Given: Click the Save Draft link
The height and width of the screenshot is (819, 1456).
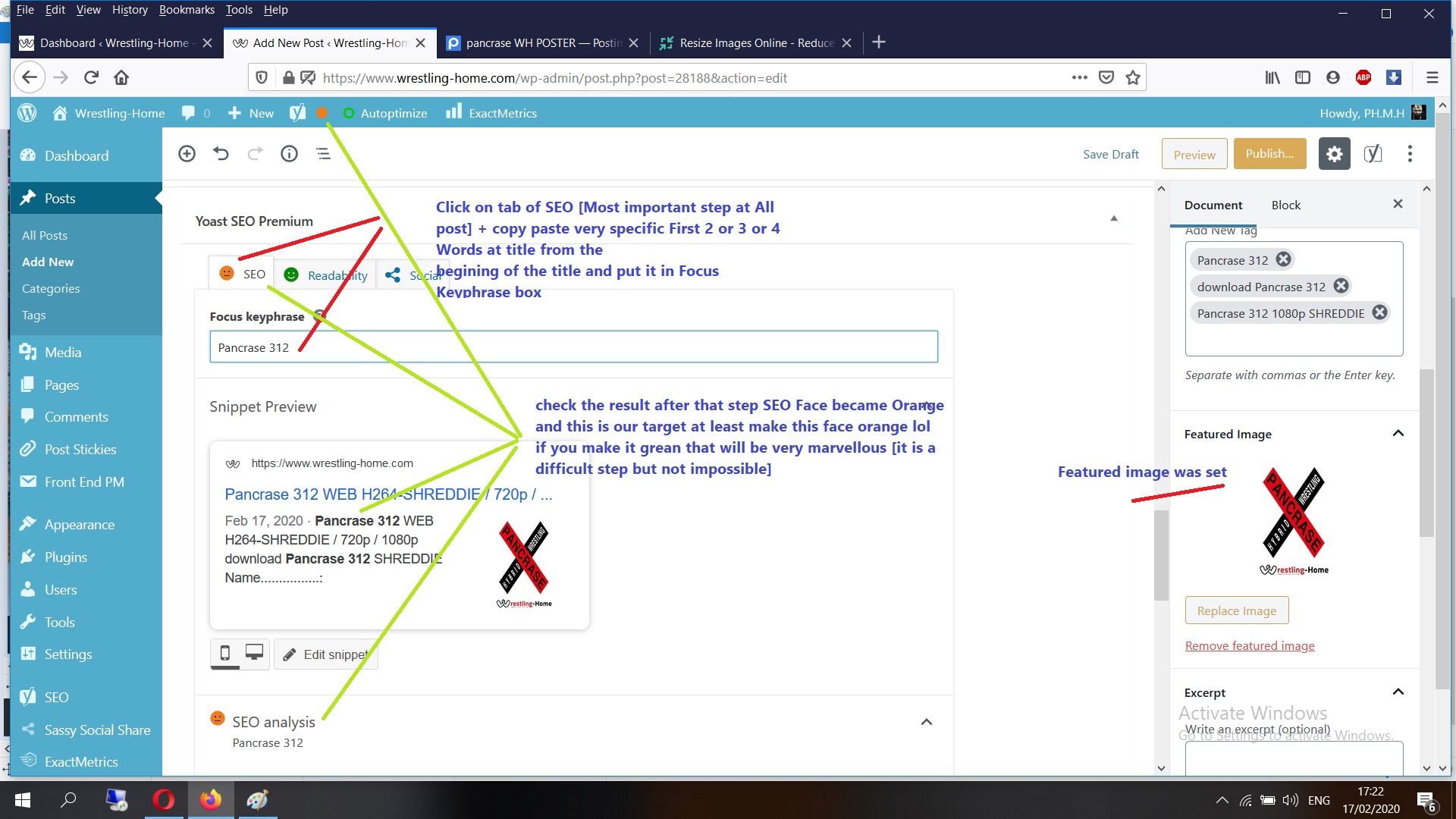Looking at the screenshot, I should (x=1110, y=154).
